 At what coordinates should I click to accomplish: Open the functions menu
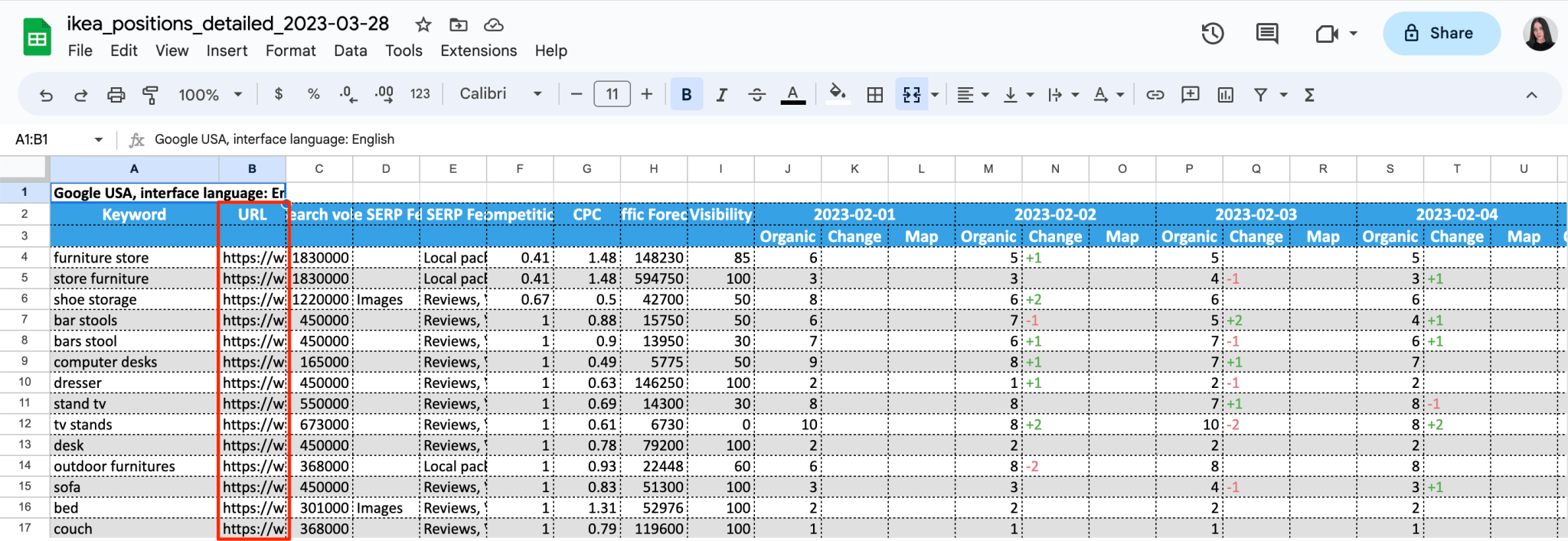click(x=1309, y=95)
